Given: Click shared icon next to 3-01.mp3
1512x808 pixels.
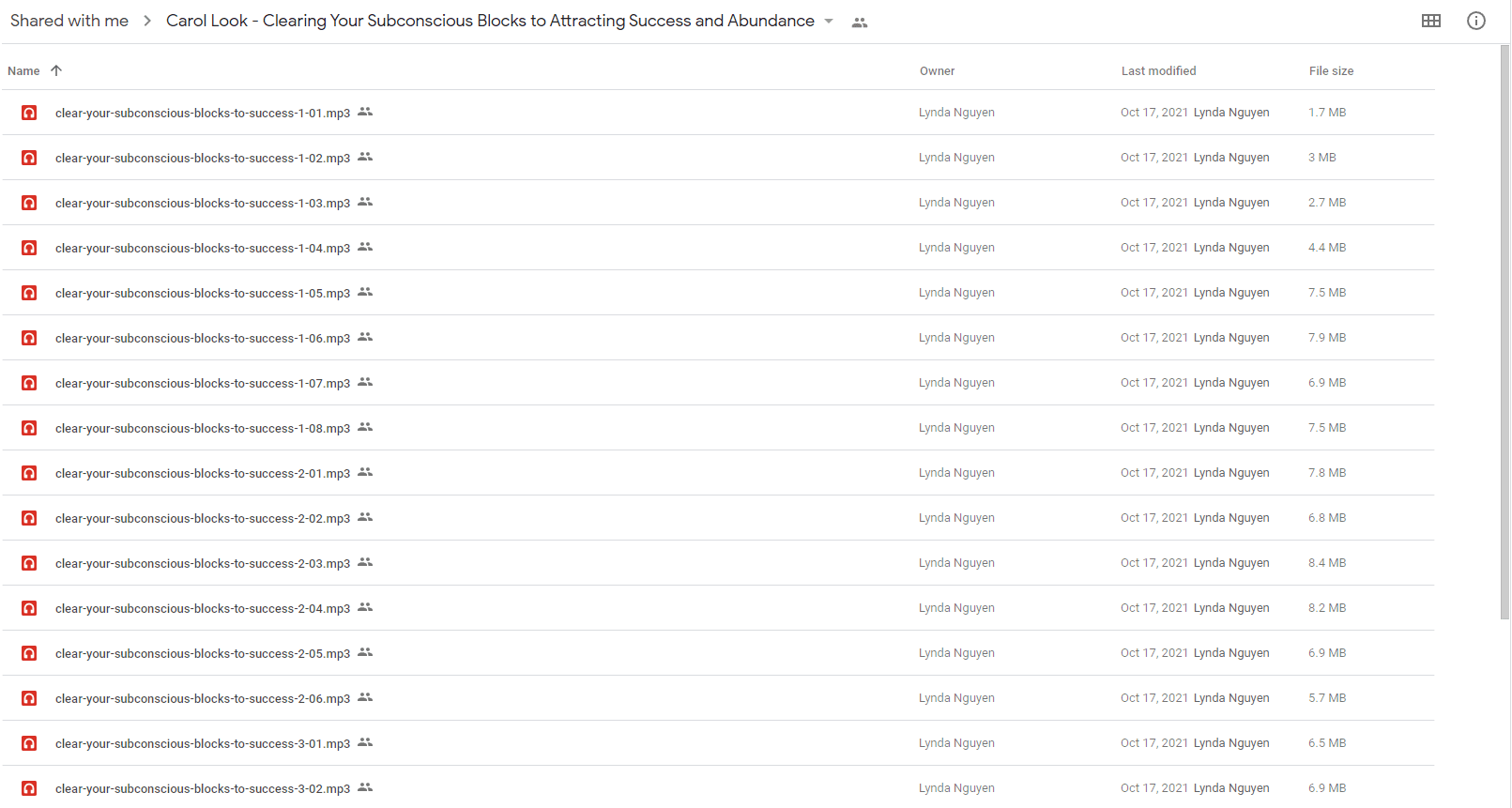Looking at the screenshot, I should point(365,742).
